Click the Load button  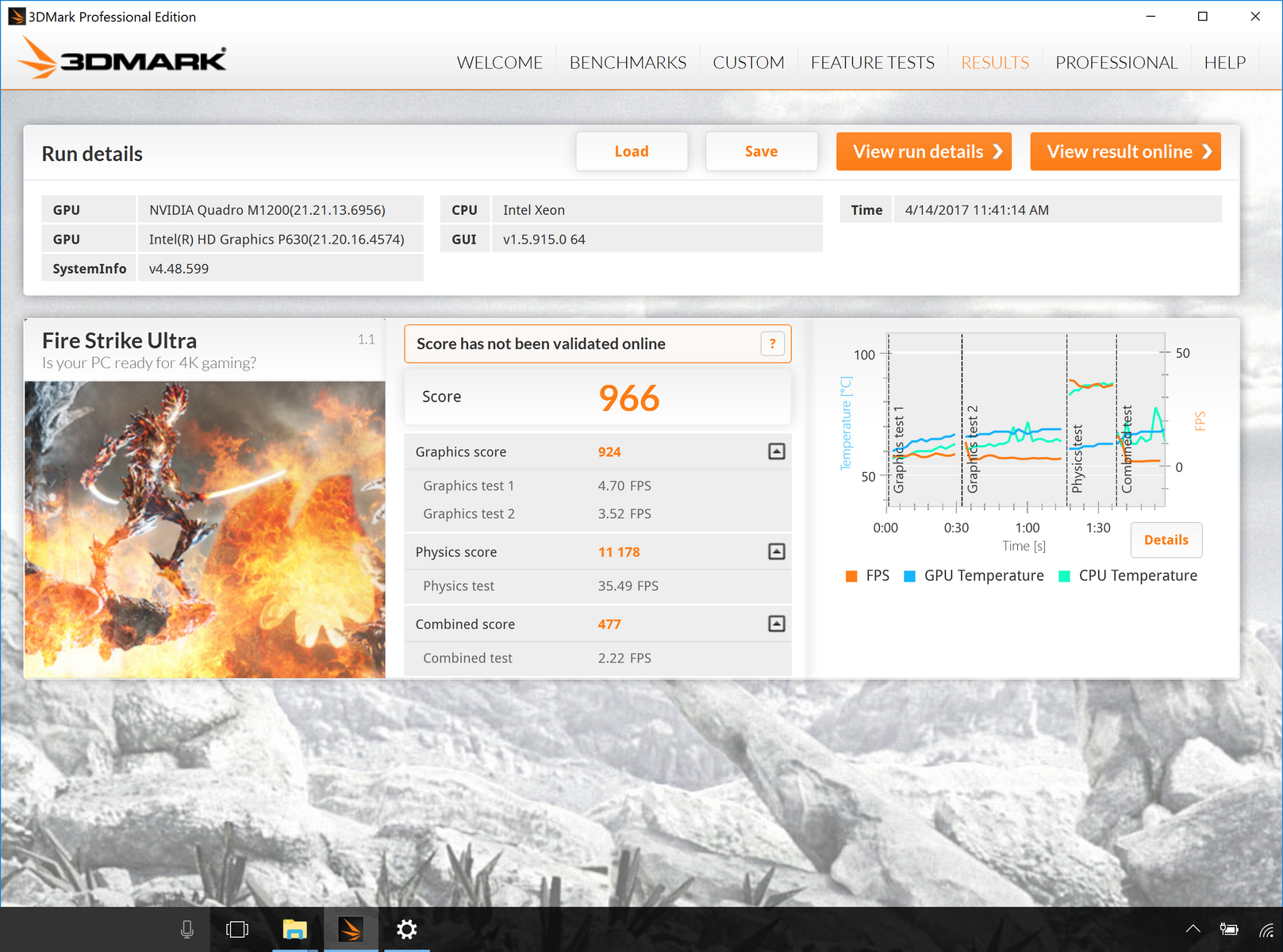point(632,152)
